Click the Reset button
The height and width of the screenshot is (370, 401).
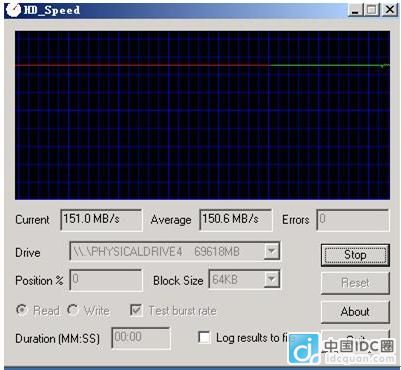[x=355, y=283]
